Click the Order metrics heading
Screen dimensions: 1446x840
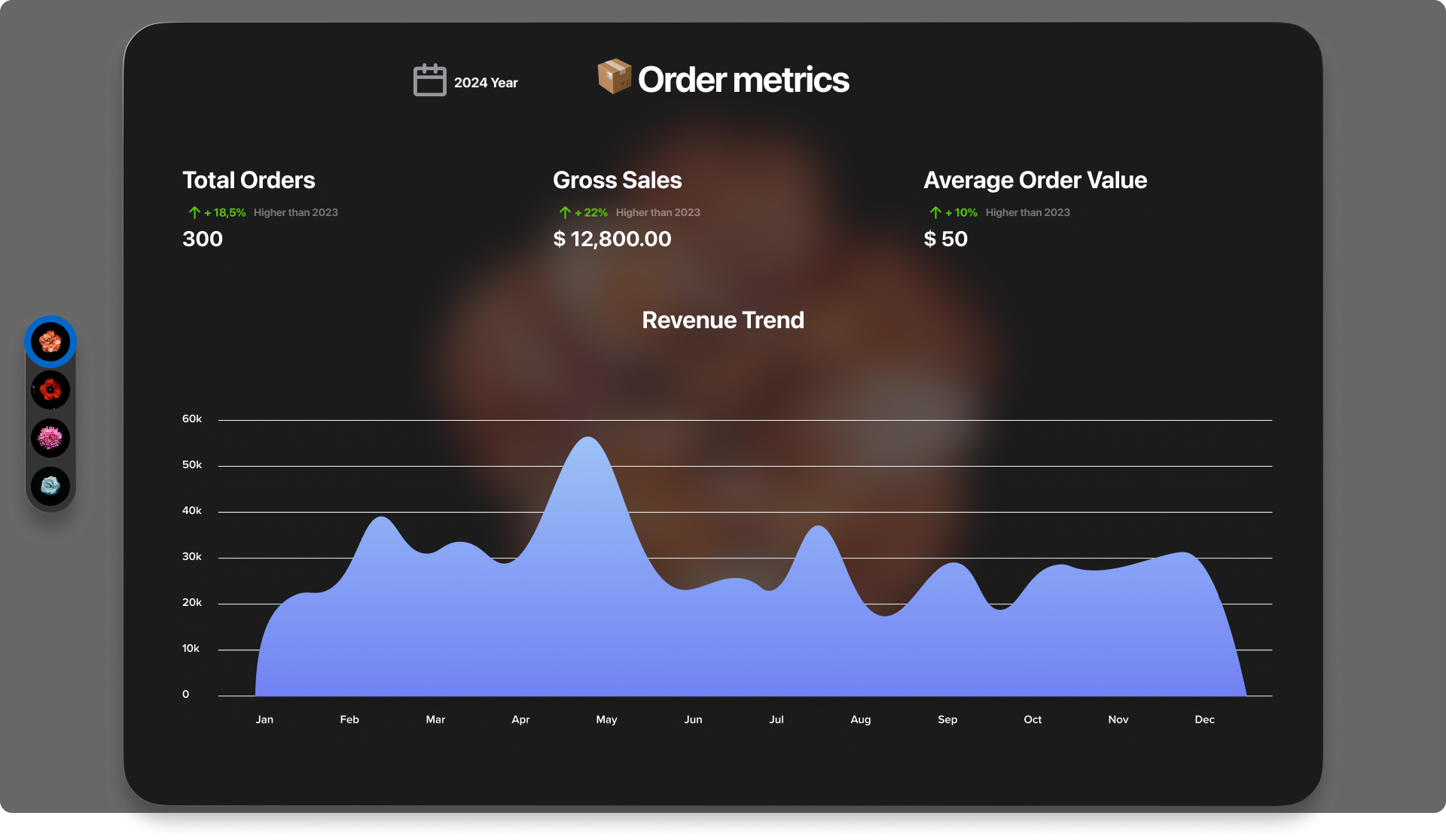(x=743, y=80)
